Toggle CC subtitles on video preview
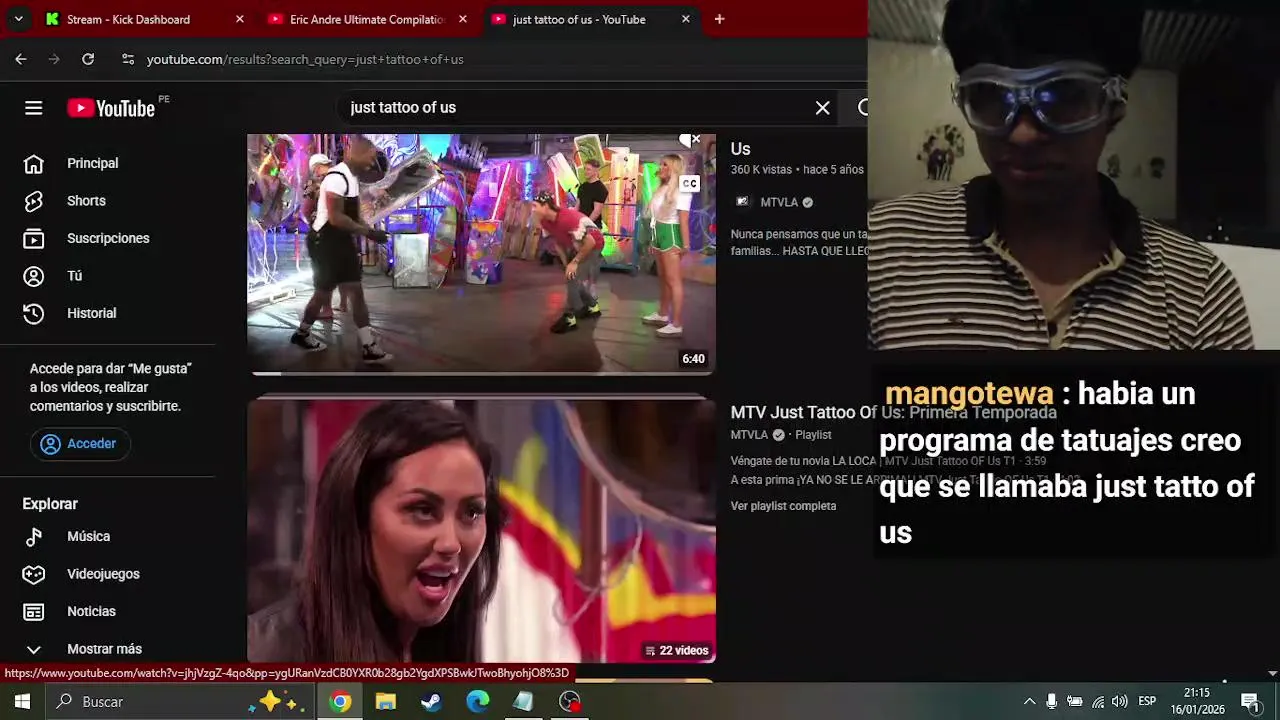Screen dimensions: 1280x720 [x=689, y=183]
